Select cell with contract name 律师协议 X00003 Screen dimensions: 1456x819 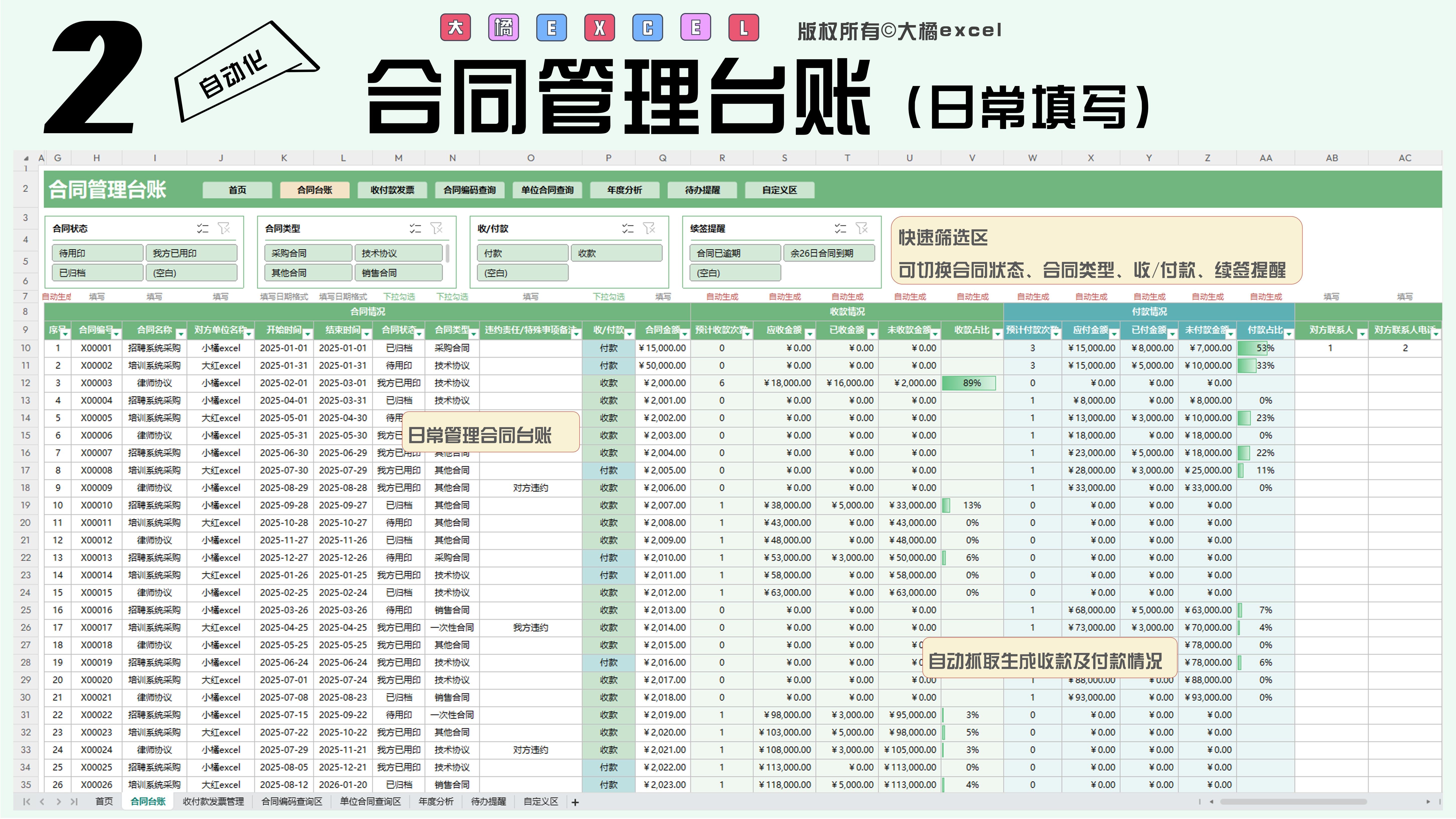tap(154, 383)
